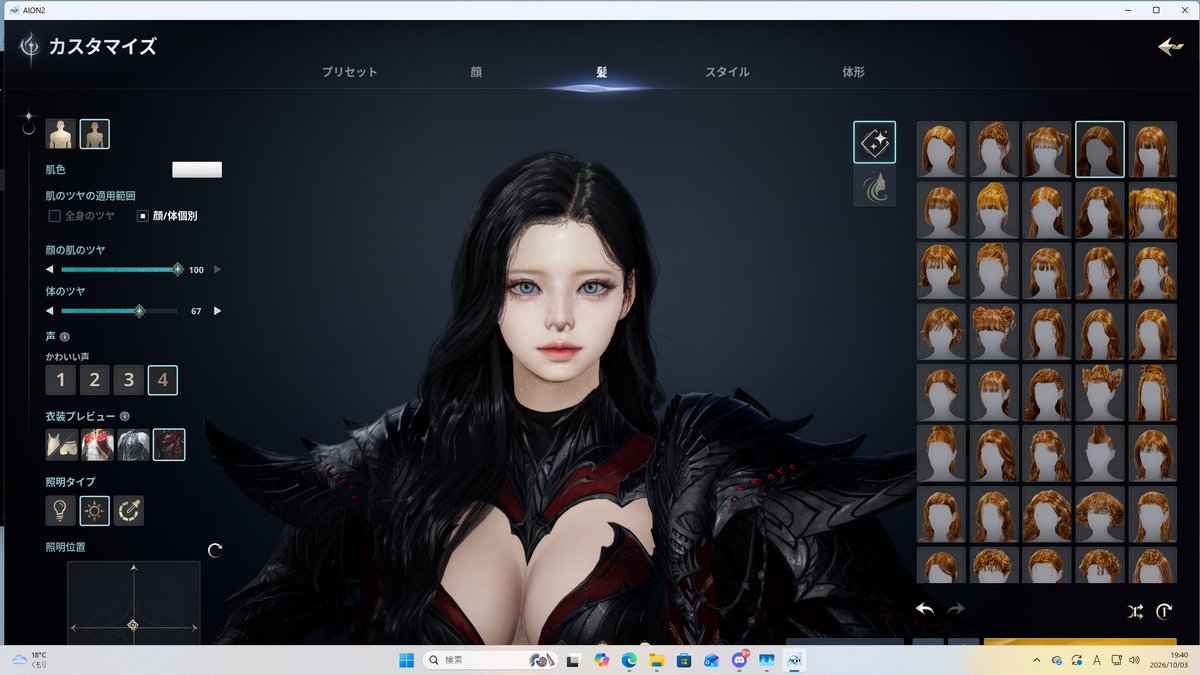Image resolution: width=1200 pixels, height=675 pixels.
Task: Open the 肌色 skin color swatch
Action: point(197,170)
